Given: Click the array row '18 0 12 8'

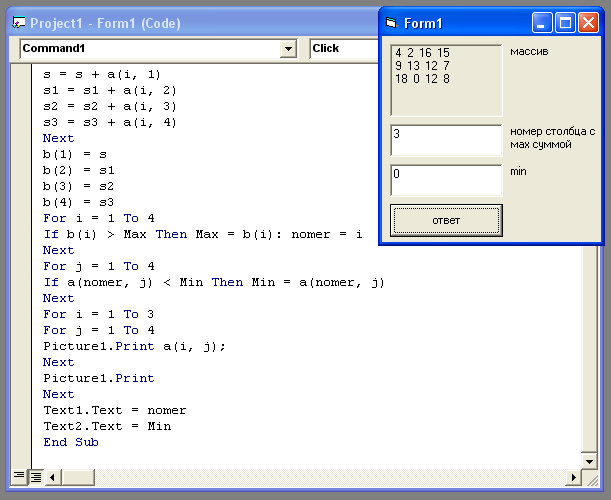Looking at the screenshot, I should coord(422,79).
